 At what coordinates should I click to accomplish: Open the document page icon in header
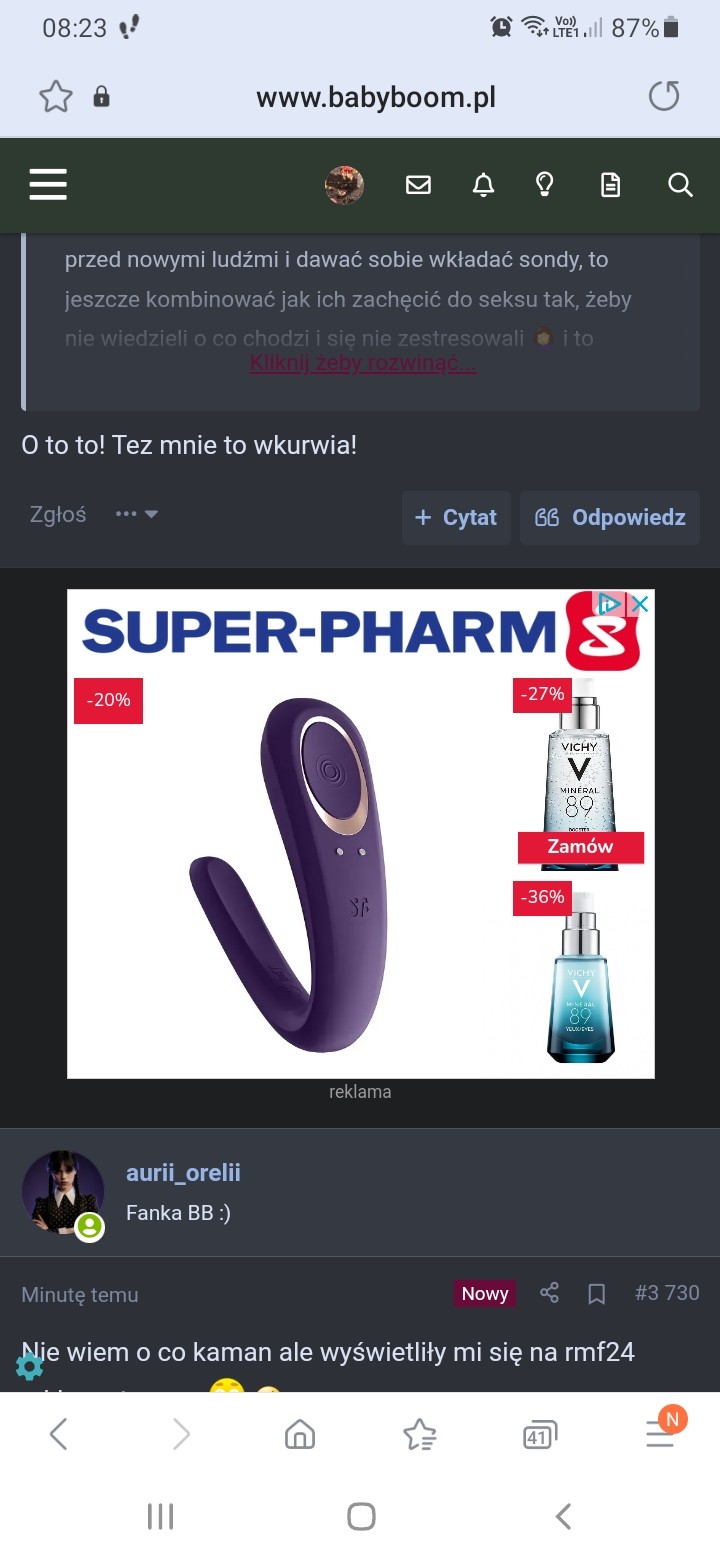tap(610, 185)
